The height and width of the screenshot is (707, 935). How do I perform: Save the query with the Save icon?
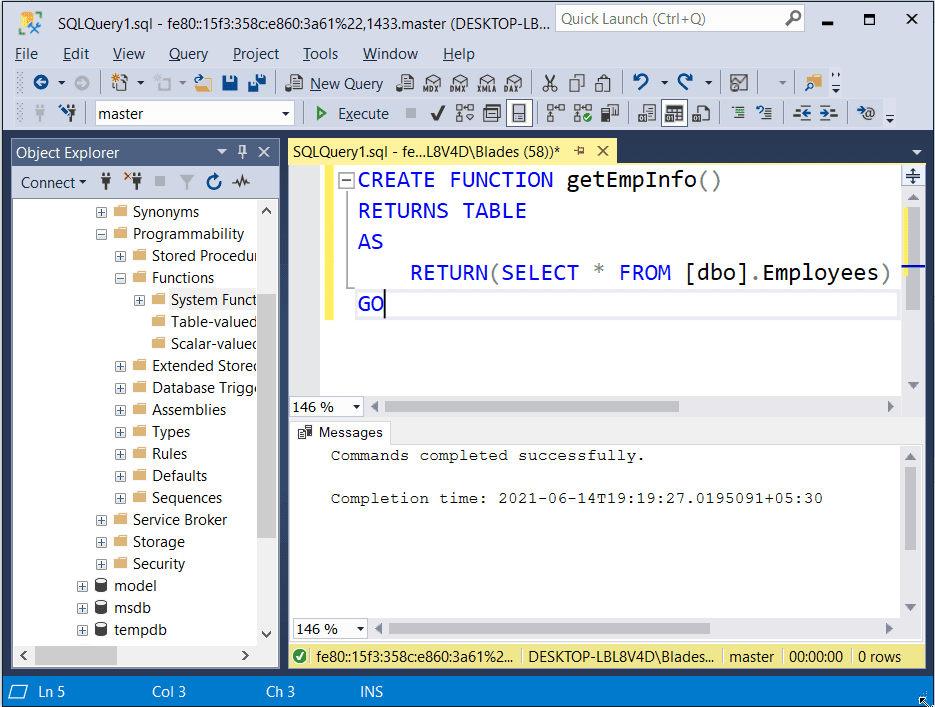click(x=232, y=83)
